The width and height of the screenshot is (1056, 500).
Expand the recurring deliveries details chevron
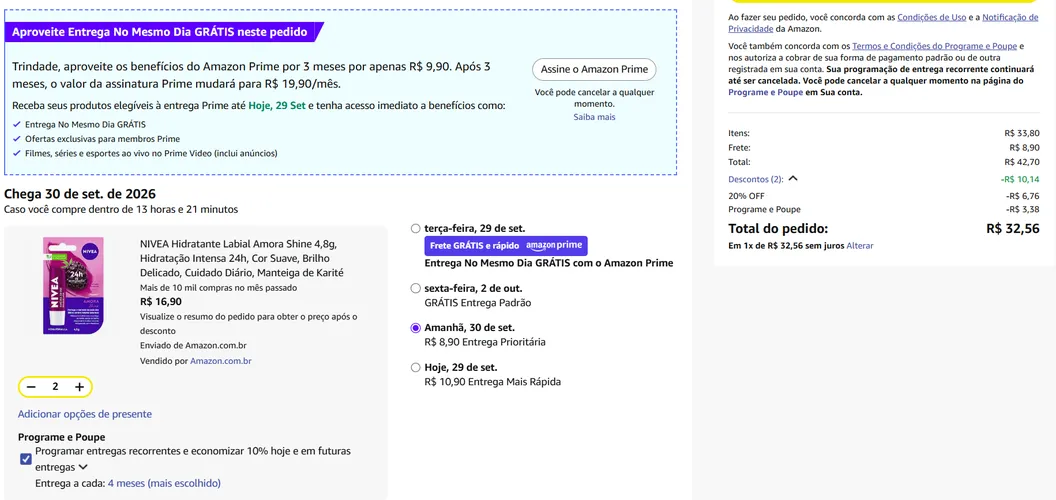(x=83, y=466)
